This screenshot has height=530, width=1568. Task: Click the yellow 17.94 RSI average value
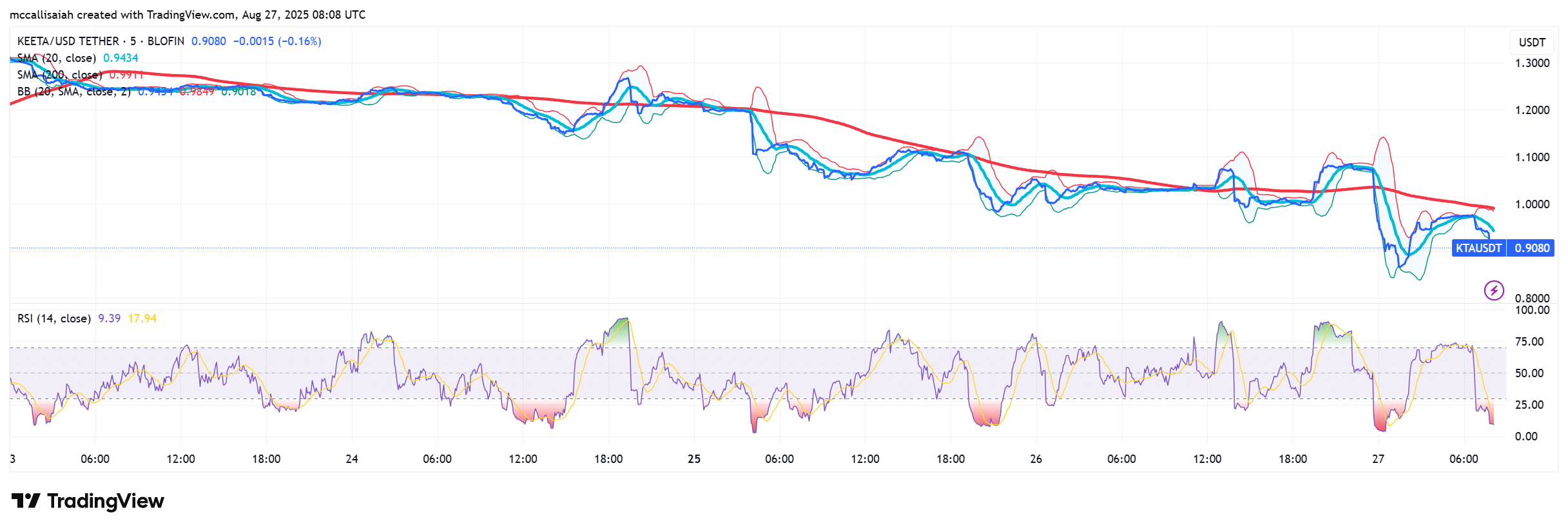coord(142,319)
